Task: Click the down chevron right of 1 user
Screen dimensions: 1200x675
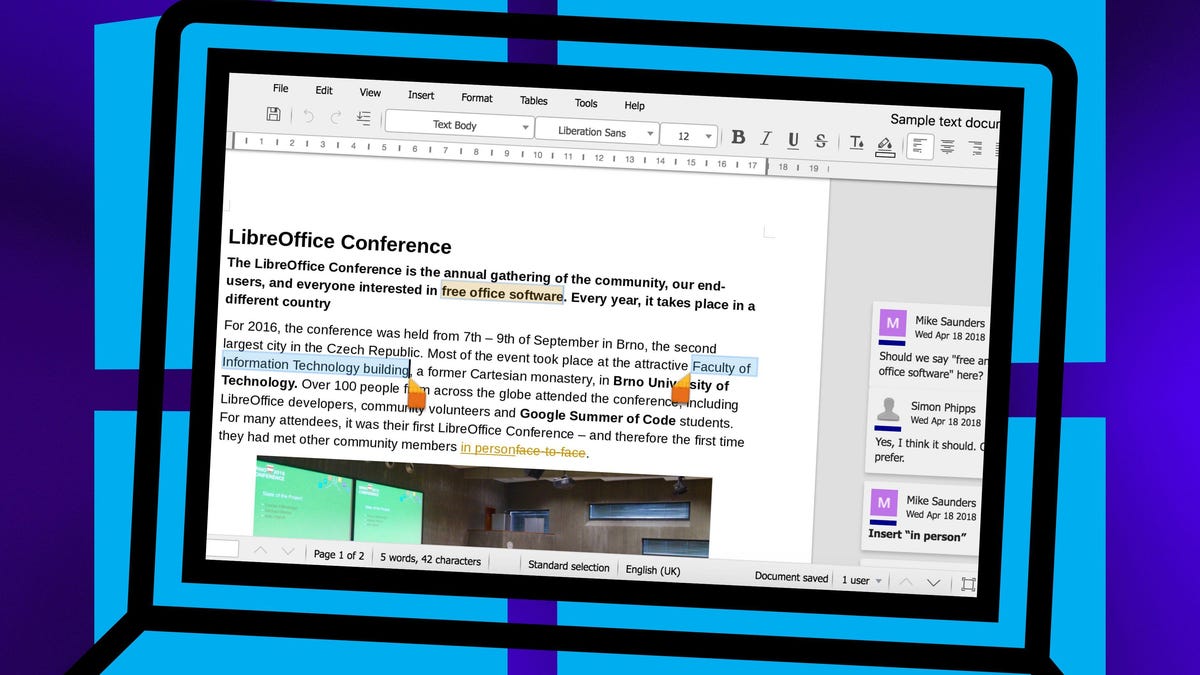Action: [x=934, y=582]
